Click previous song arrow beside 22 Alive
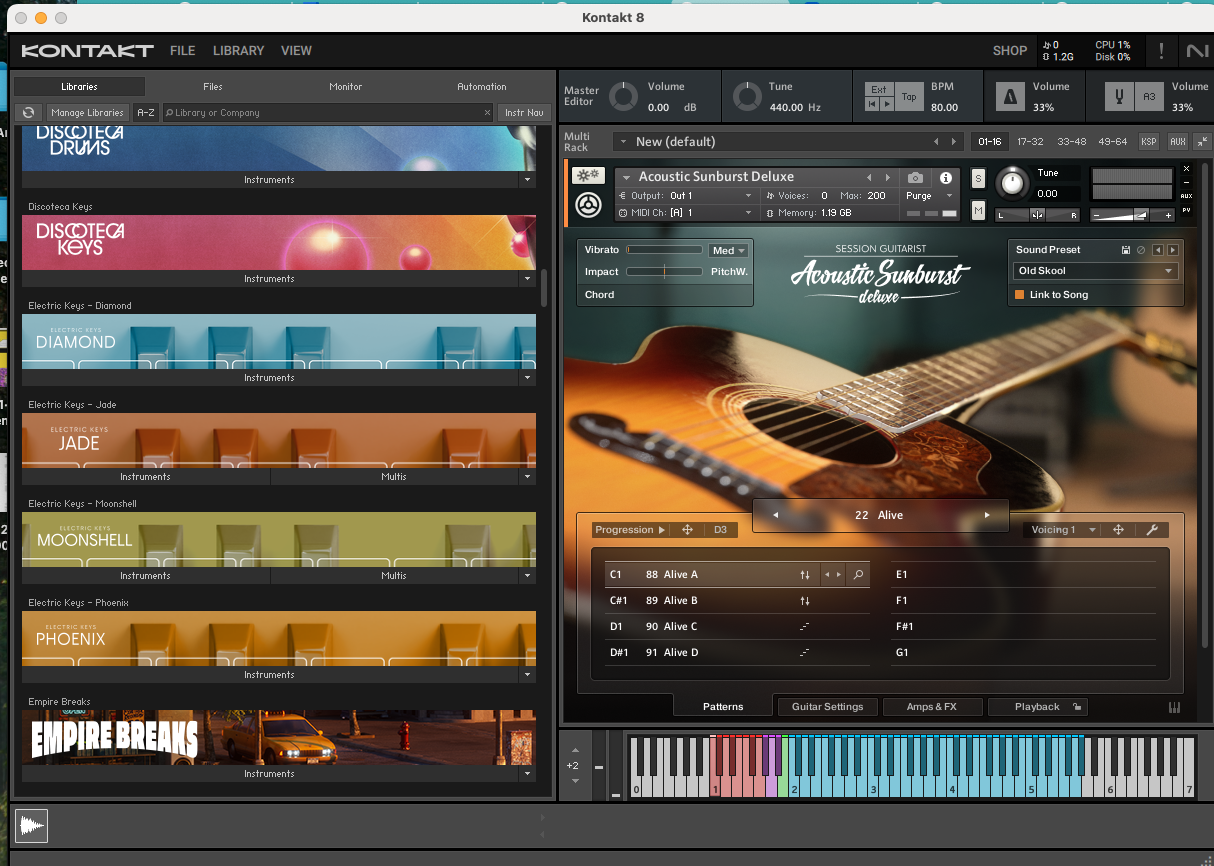This screenshot has width=1214, height=866. tap(775, 516)
